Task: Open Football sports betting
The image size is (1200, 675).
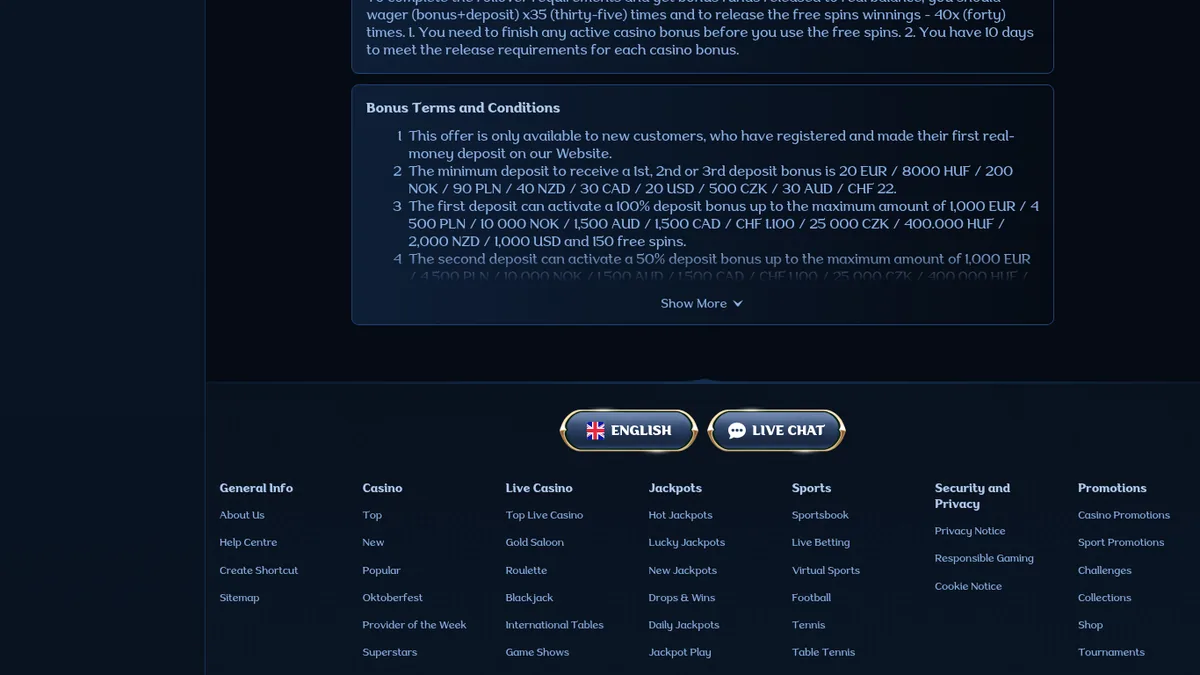Action: point(811,597)
